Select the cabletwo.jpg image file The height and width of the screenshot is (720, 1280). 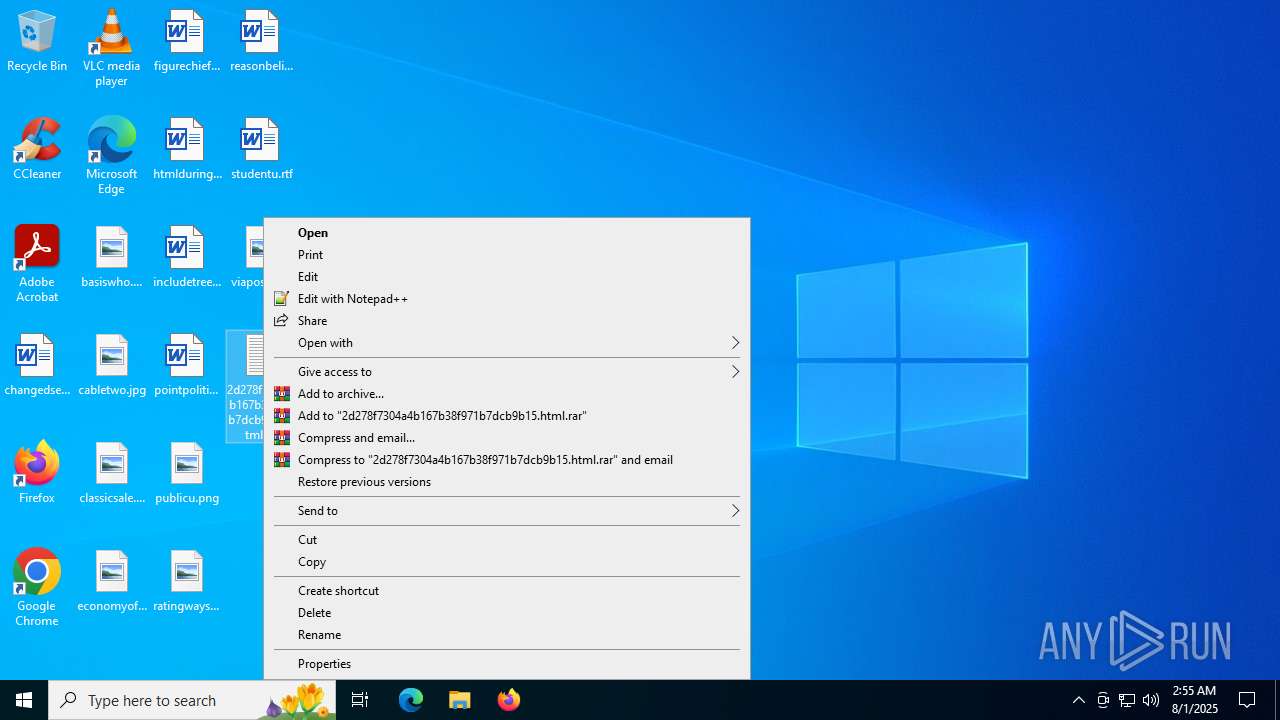coord(111,366)
